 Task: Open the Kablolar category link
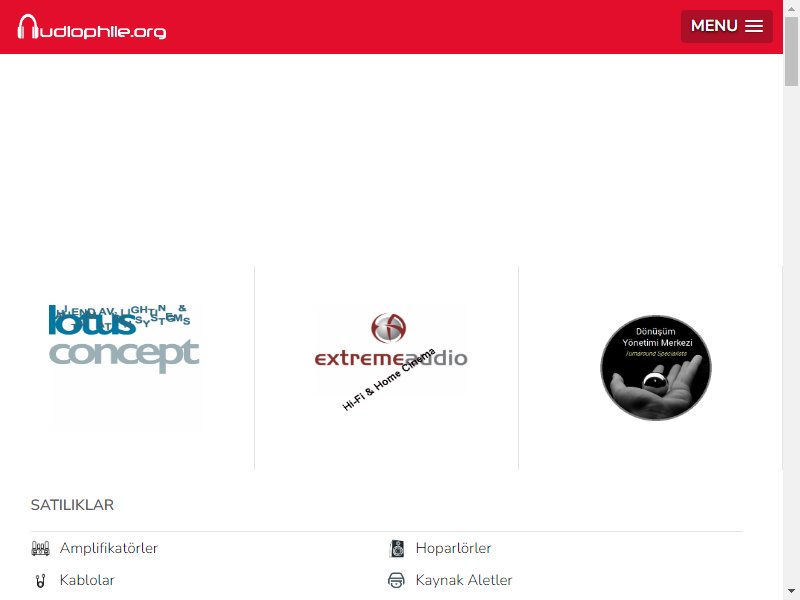click(x=87, y=580)
